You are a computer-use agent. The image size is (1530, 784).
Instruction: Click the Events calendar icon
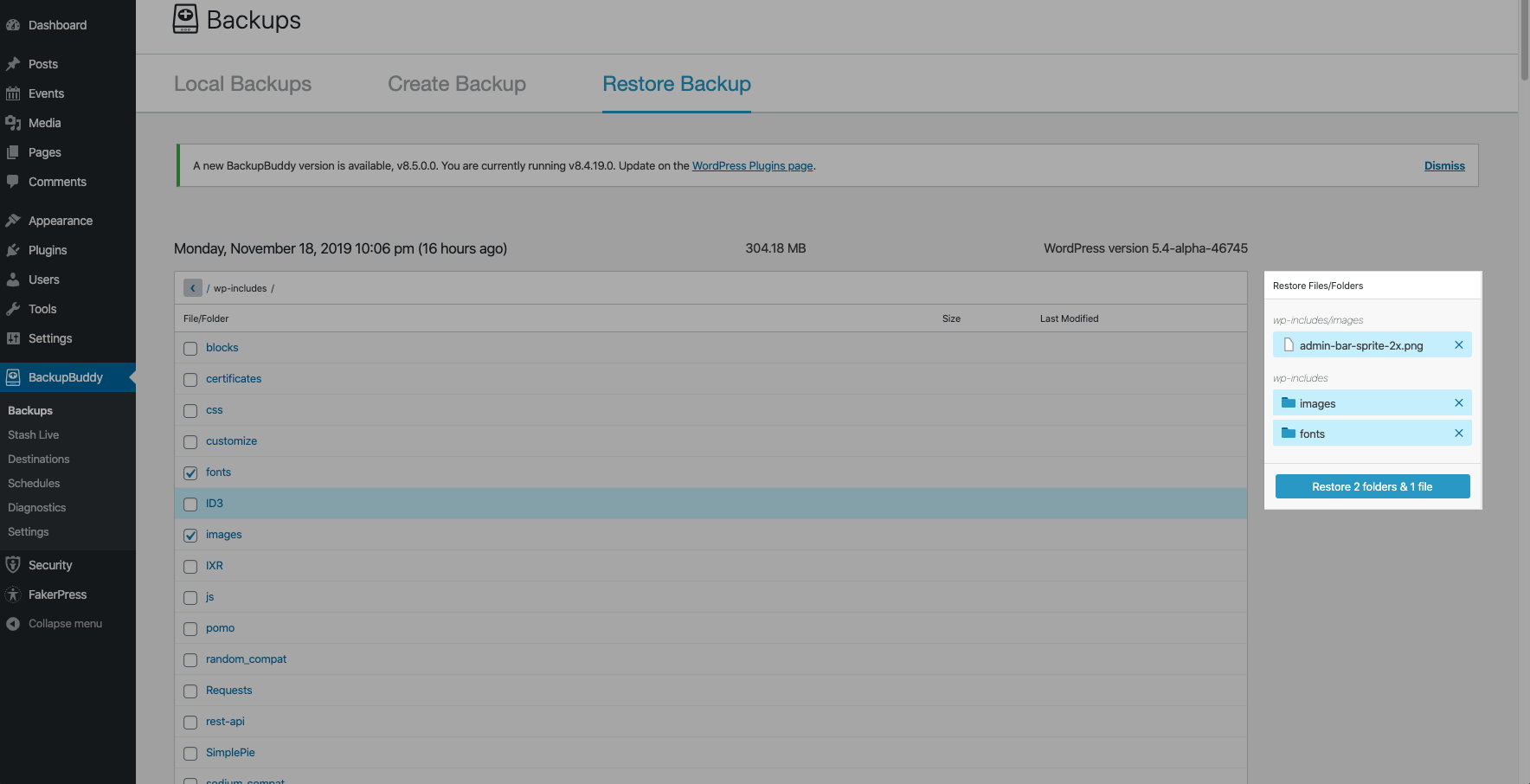pyautogui.click(x=13, y=93)
